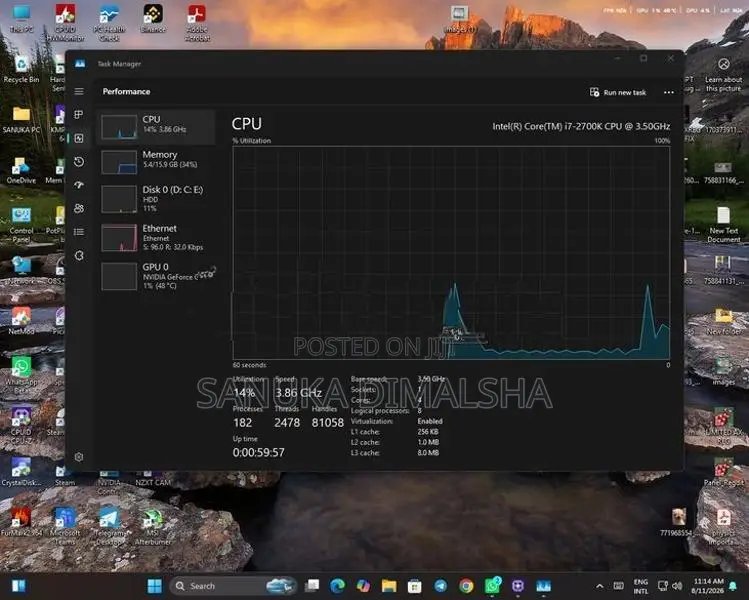
Task: Open Services page puzzle icon
Action: pos(79,256)
